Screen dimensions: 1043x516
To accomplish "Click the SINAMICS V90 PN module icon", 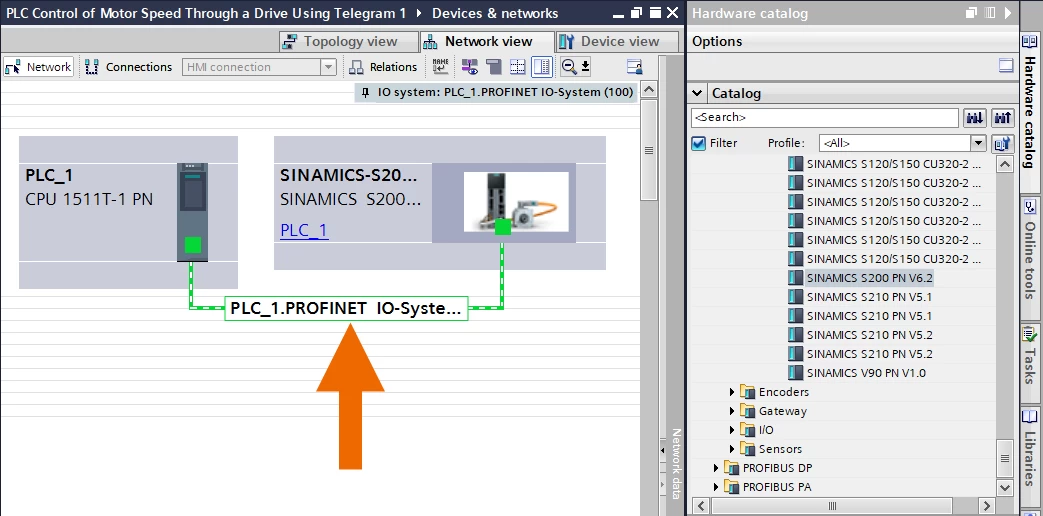I will click(796, 373).
